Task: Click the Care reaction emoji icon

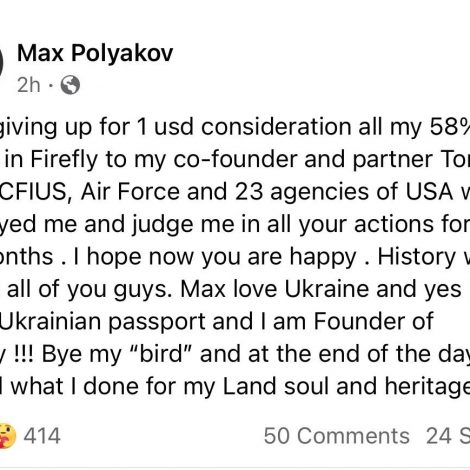Action: point(7,436)
